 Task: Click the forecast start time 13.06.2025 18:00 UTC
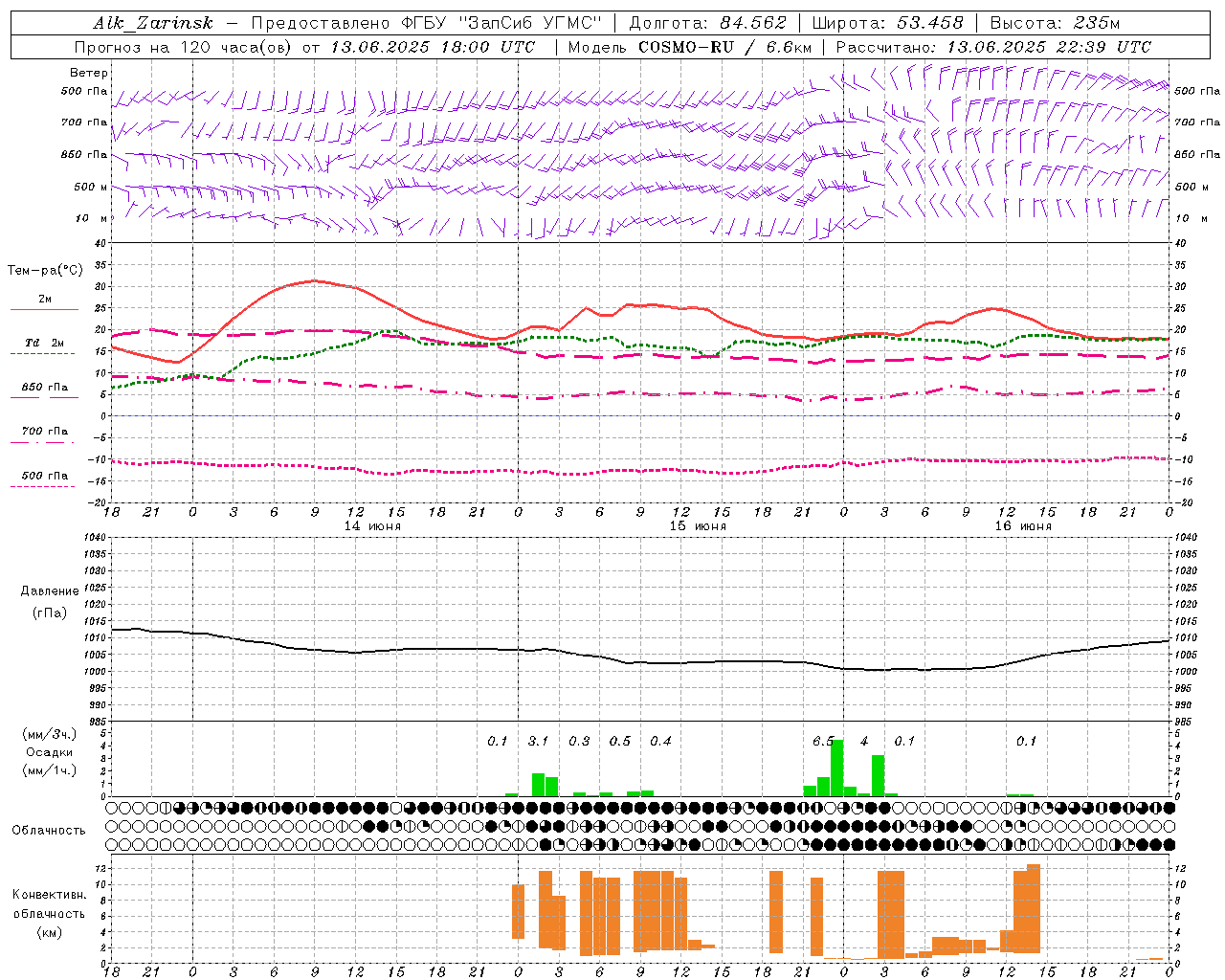coord(433,47)
